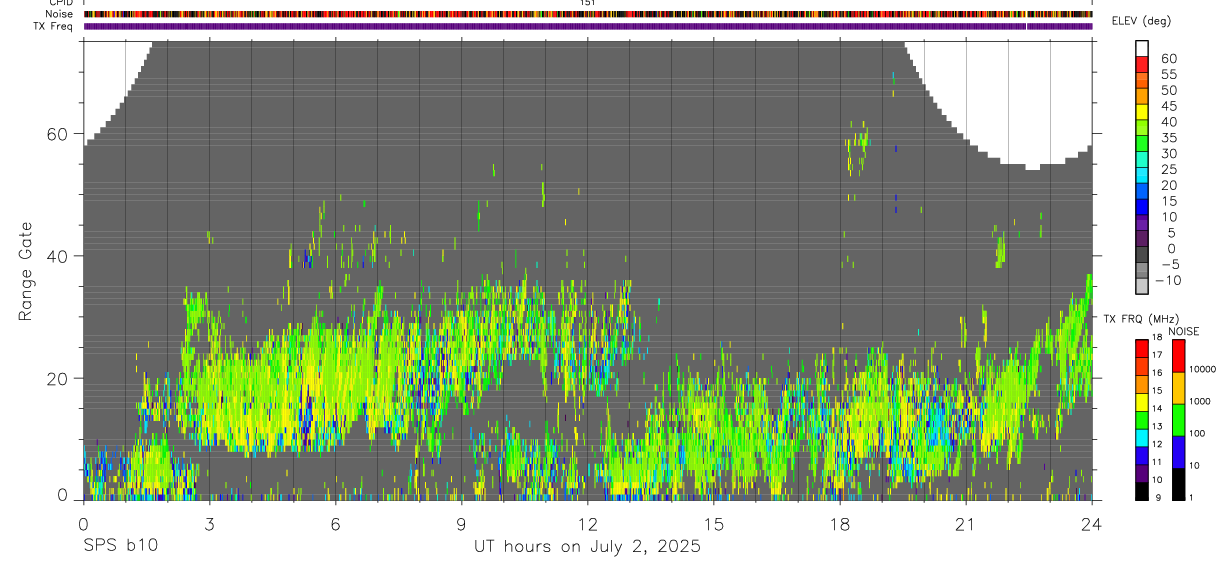The image size is (1228, 567).
Task: Click the blue 10–100 NOISE legend block
Action: 1178,452
